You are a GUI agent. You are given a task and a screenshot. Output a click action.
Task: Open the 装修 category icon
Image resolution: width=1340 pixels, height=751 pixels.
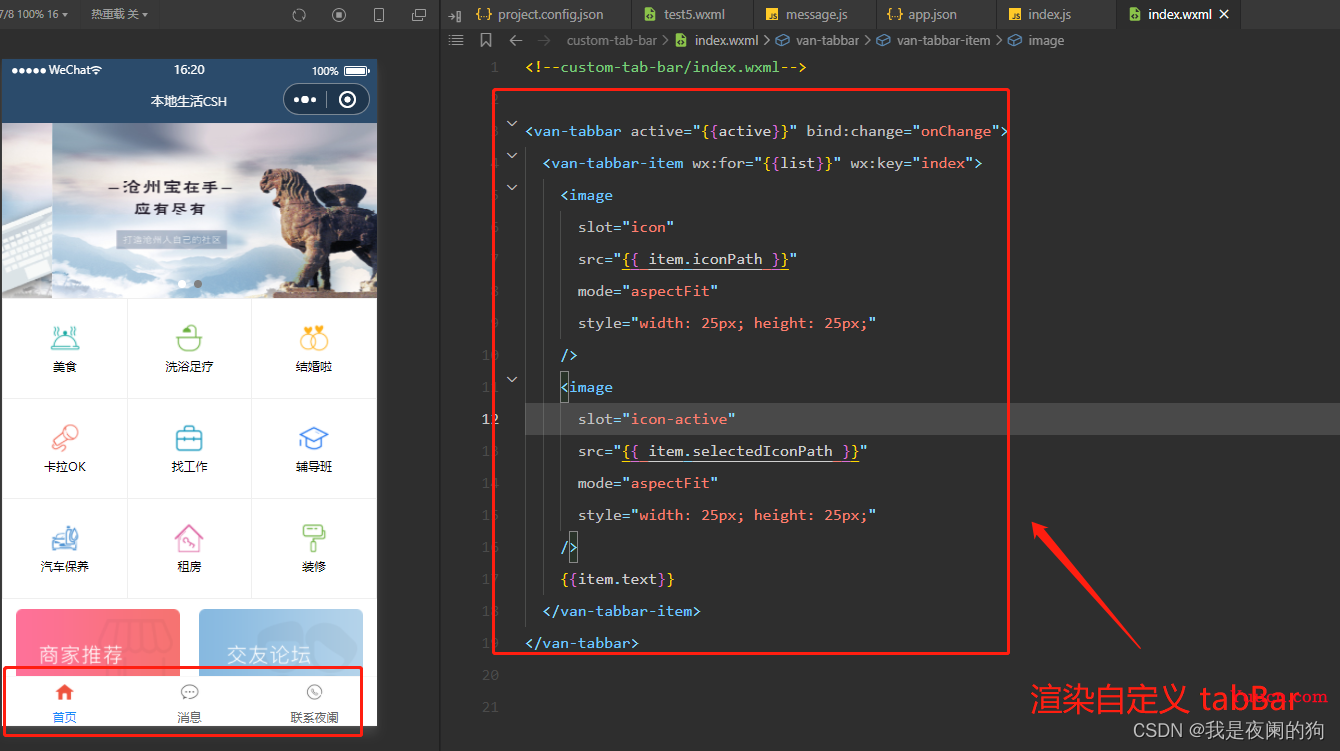pos(314,538)
